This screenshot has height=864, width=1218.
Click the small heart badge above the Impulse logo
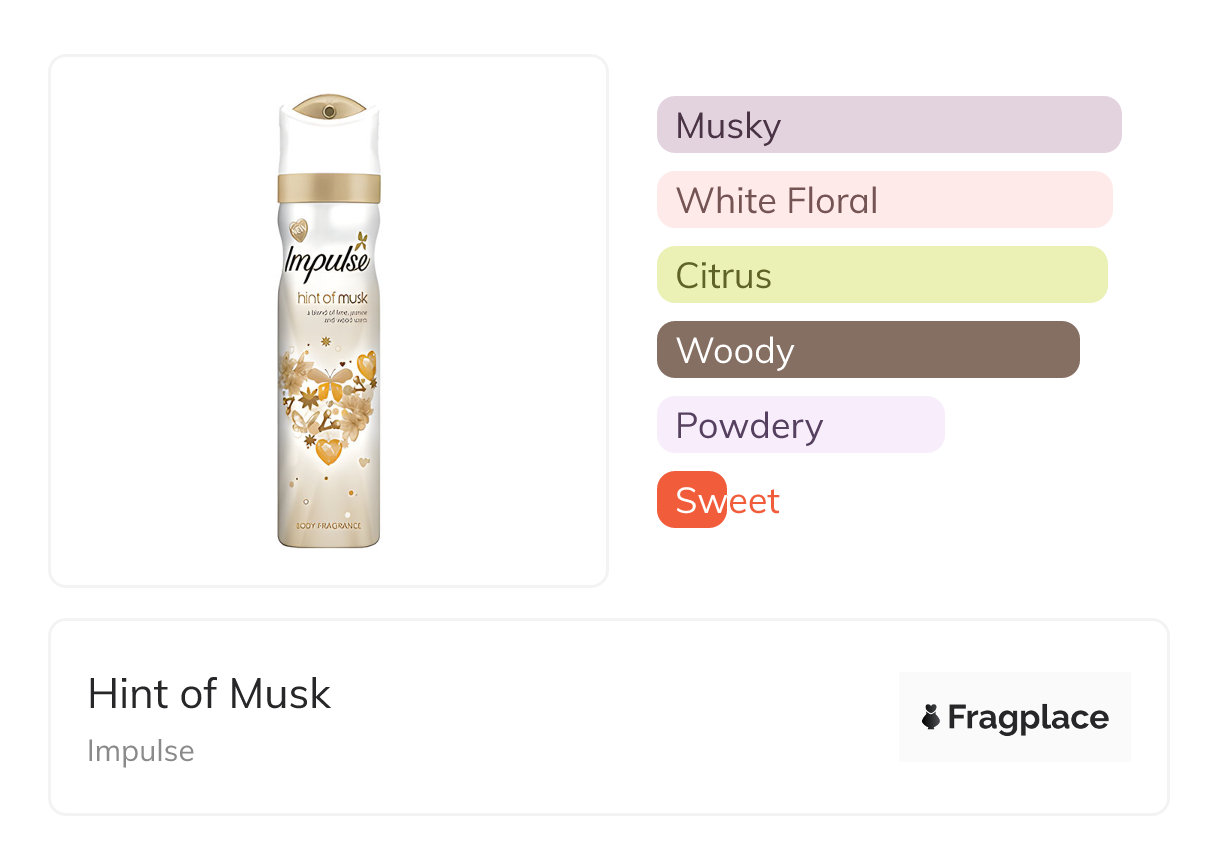(298, 231)
